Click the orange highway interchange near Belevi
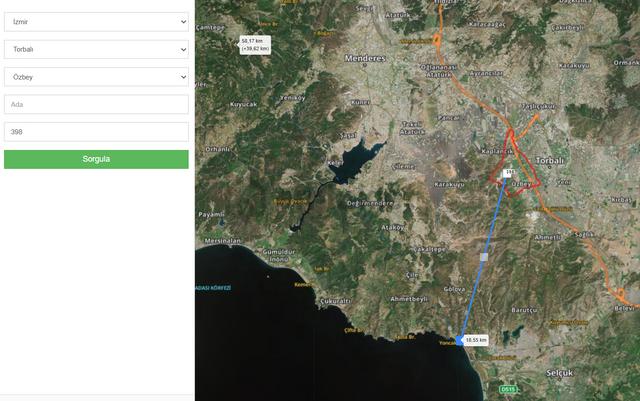This screenshot has width=640, height=401. pos(620,293)
